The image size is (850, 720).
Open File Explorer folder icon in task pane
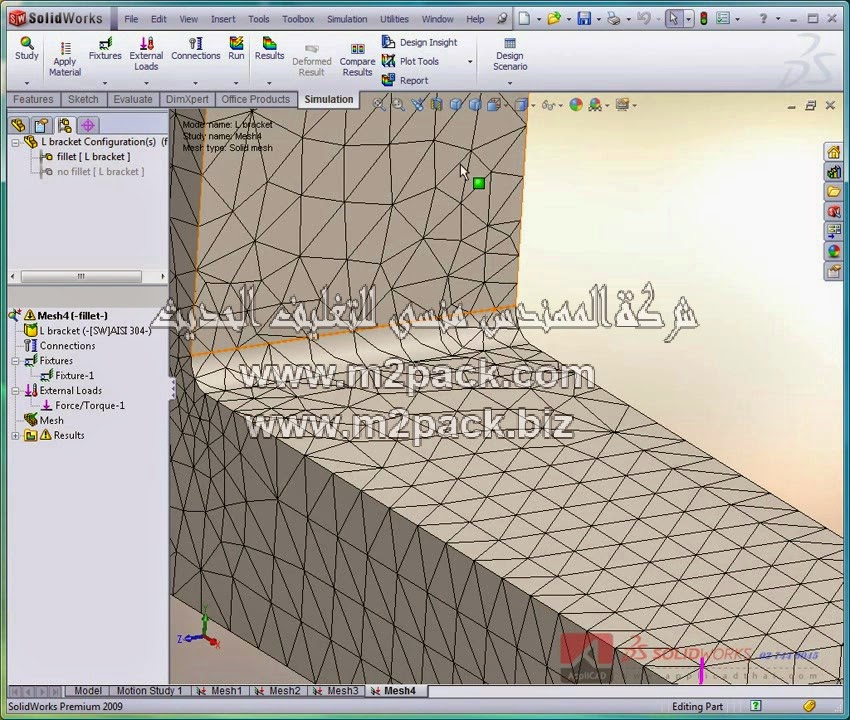pos(834,191)
